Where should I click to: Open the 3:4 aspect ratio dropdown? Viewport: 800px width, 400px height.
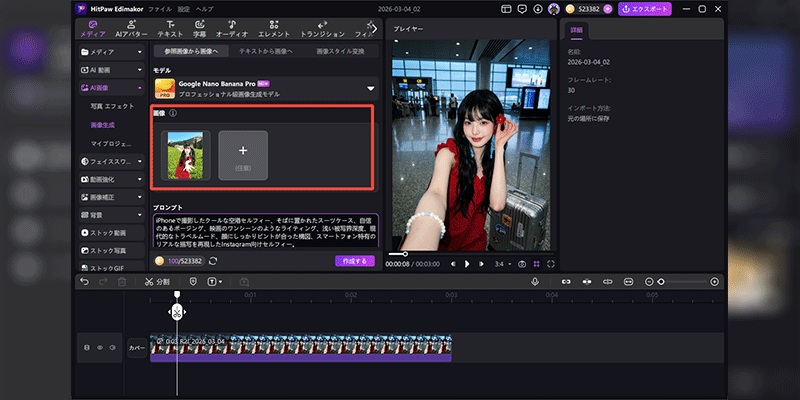coord(503,264)
